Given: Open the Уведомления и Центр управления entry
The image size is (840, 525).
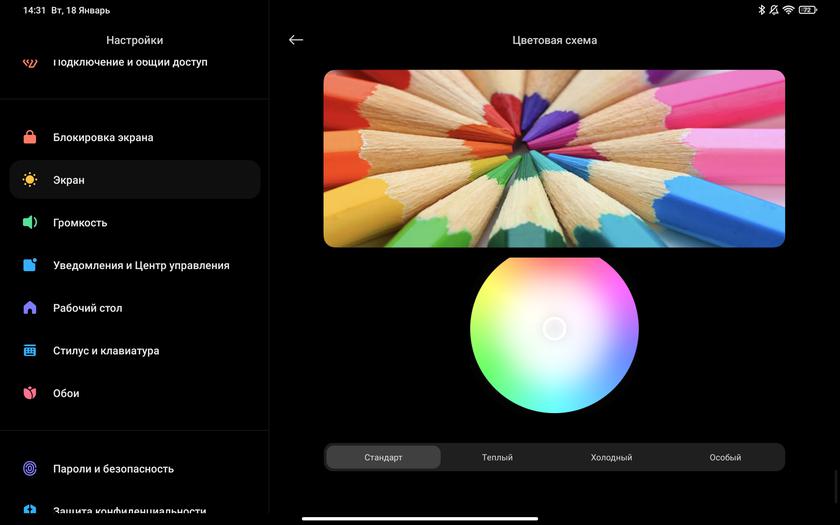Looking at the screenshot, I should point(141,265).
